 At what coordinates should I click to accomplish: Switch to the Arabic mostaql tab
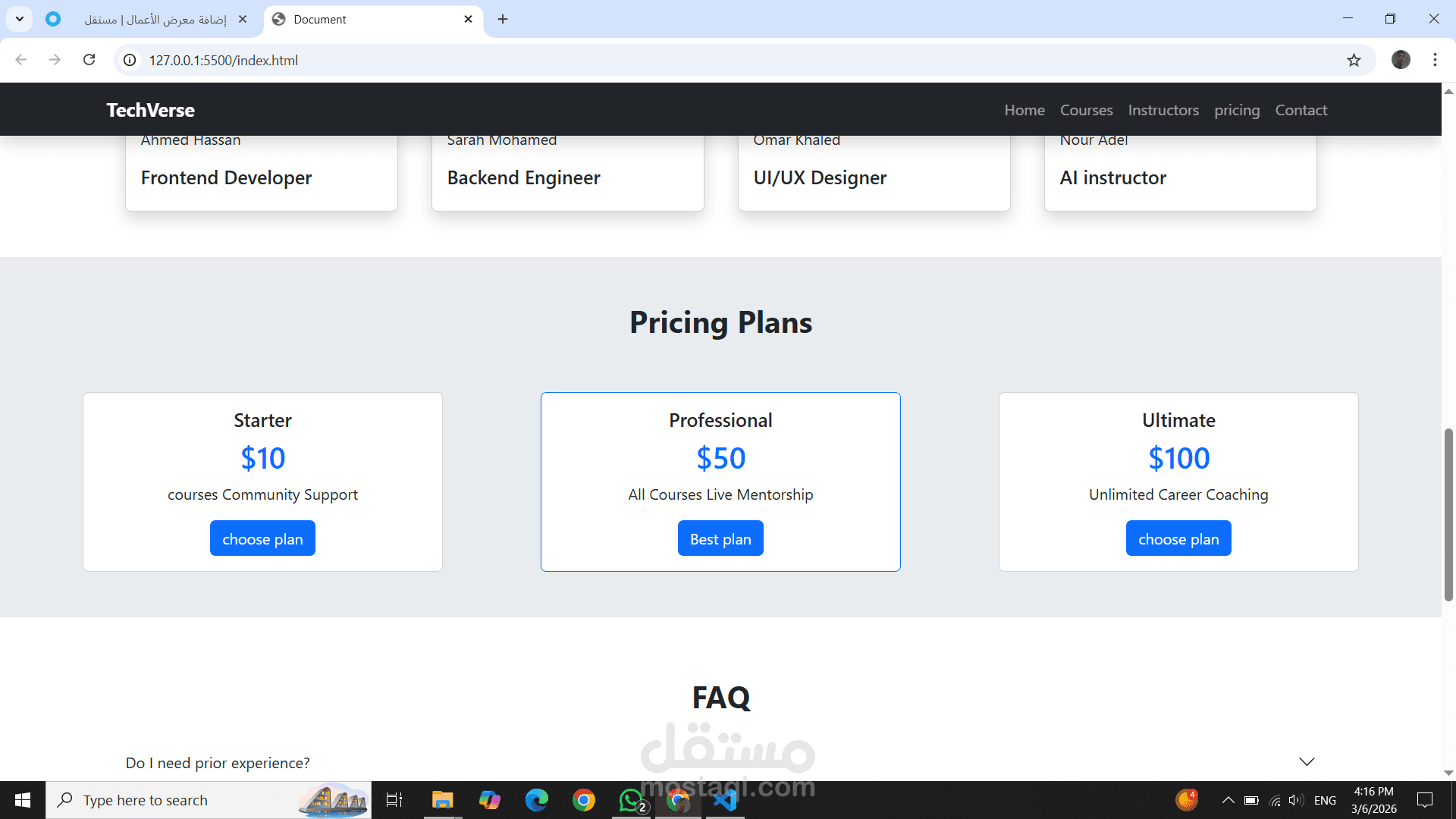155,19
